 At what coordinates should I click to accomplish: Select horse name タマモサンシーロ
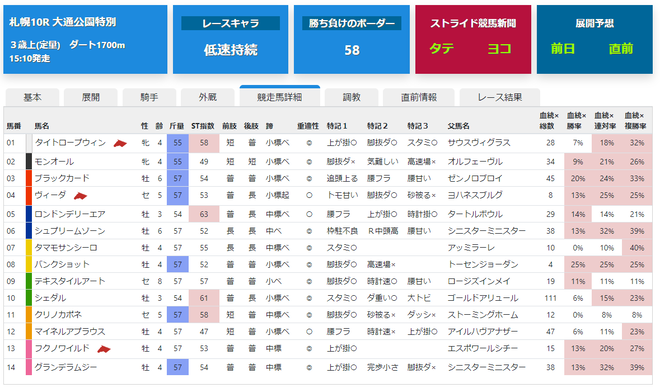click(x=66, y=248)
